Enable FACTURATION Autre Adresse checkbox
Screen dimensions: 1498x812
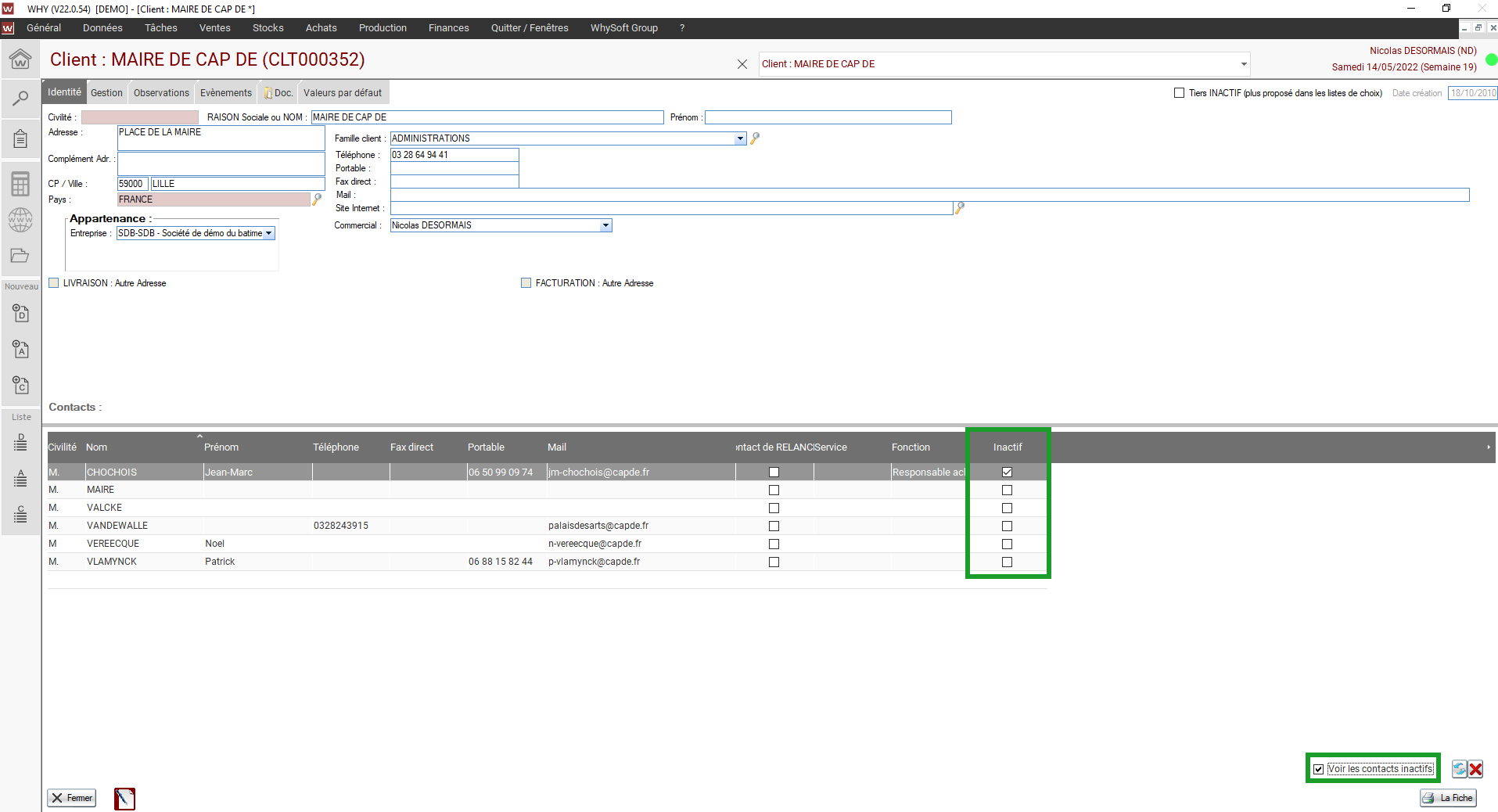click(526, 283)
